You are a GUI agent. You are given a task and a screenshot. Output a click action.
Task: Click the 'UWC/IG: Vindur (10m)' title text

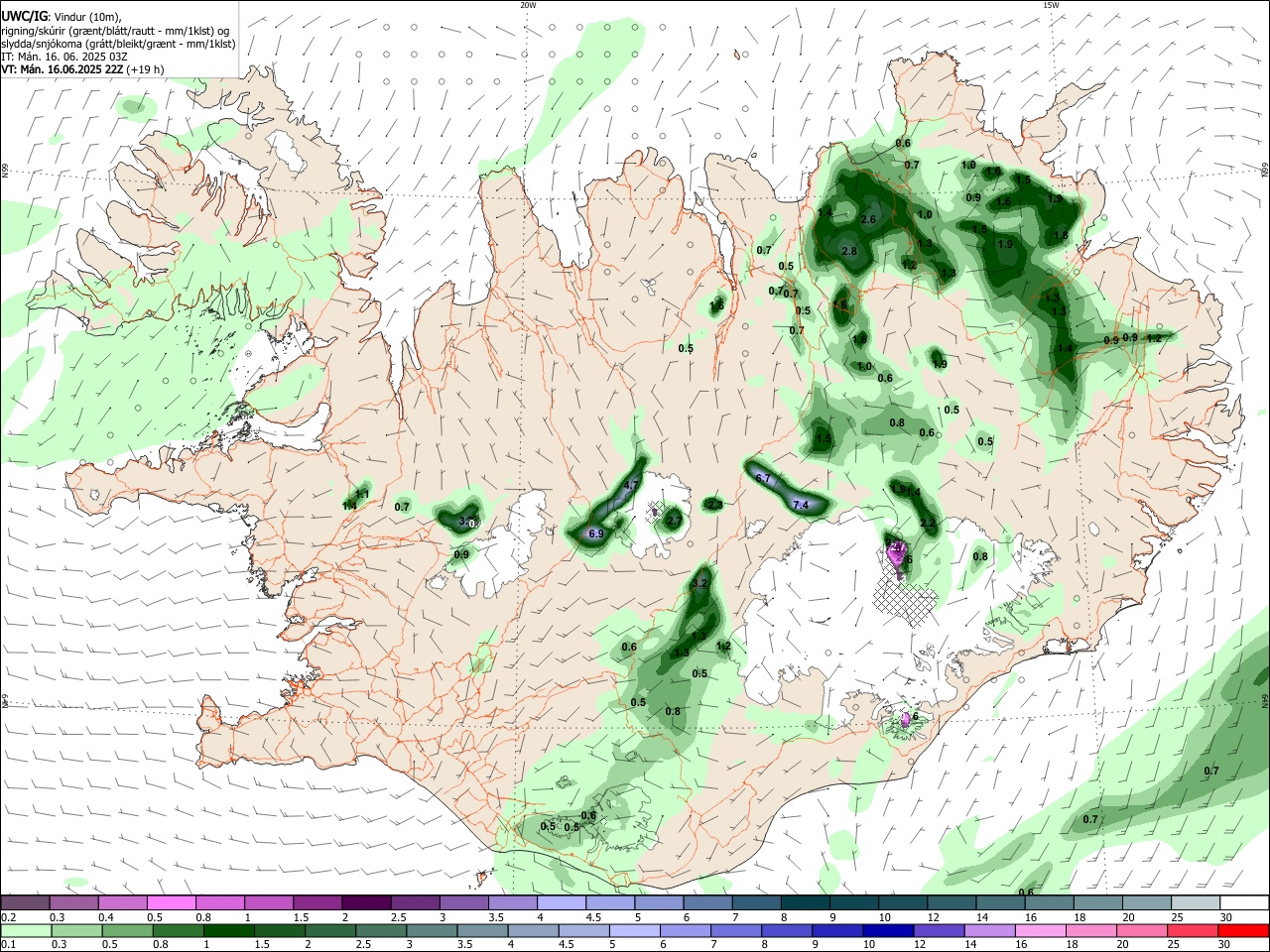pos(62,17)
